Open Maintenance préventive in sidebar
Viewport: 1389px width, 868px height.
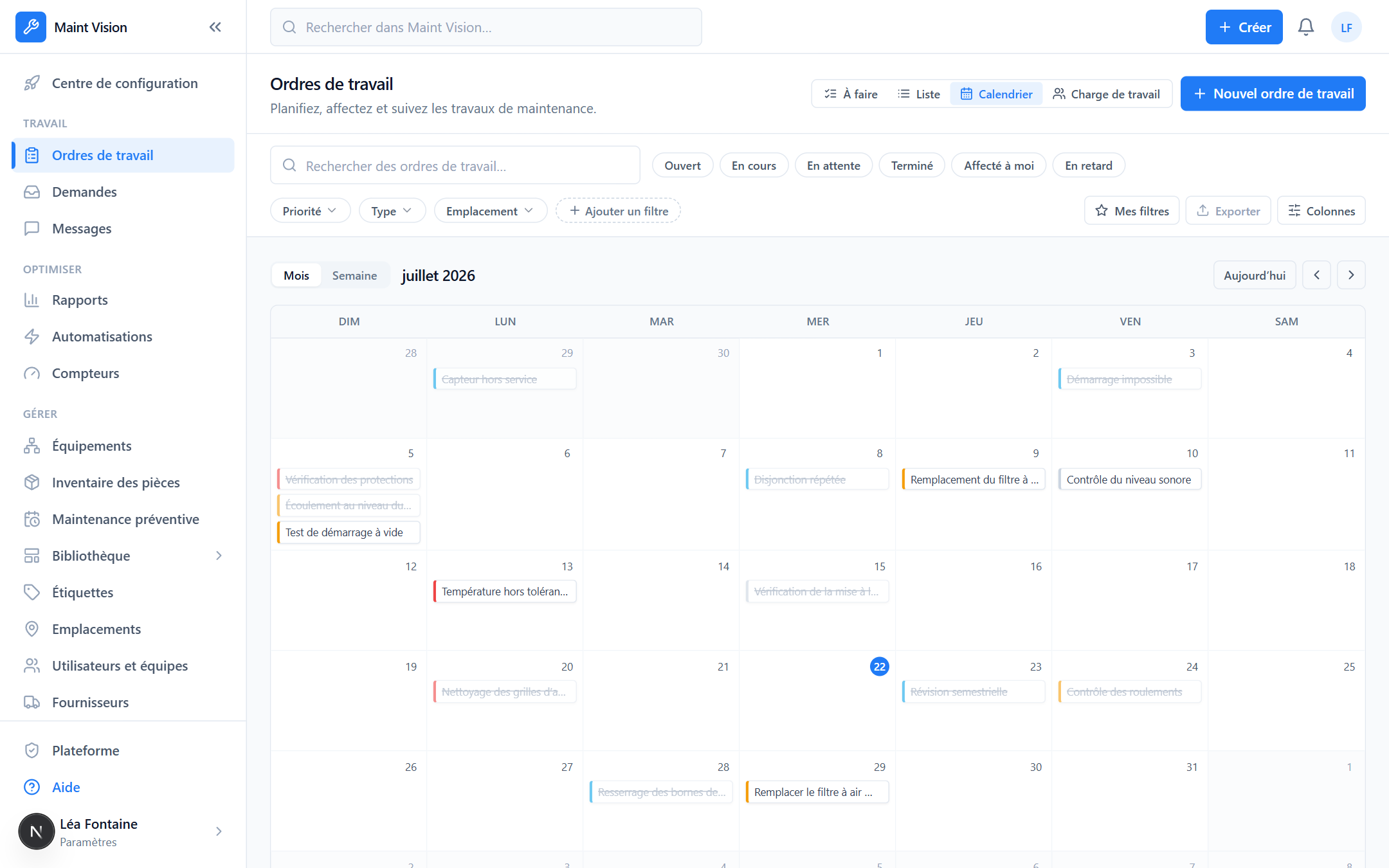[123, 519]
